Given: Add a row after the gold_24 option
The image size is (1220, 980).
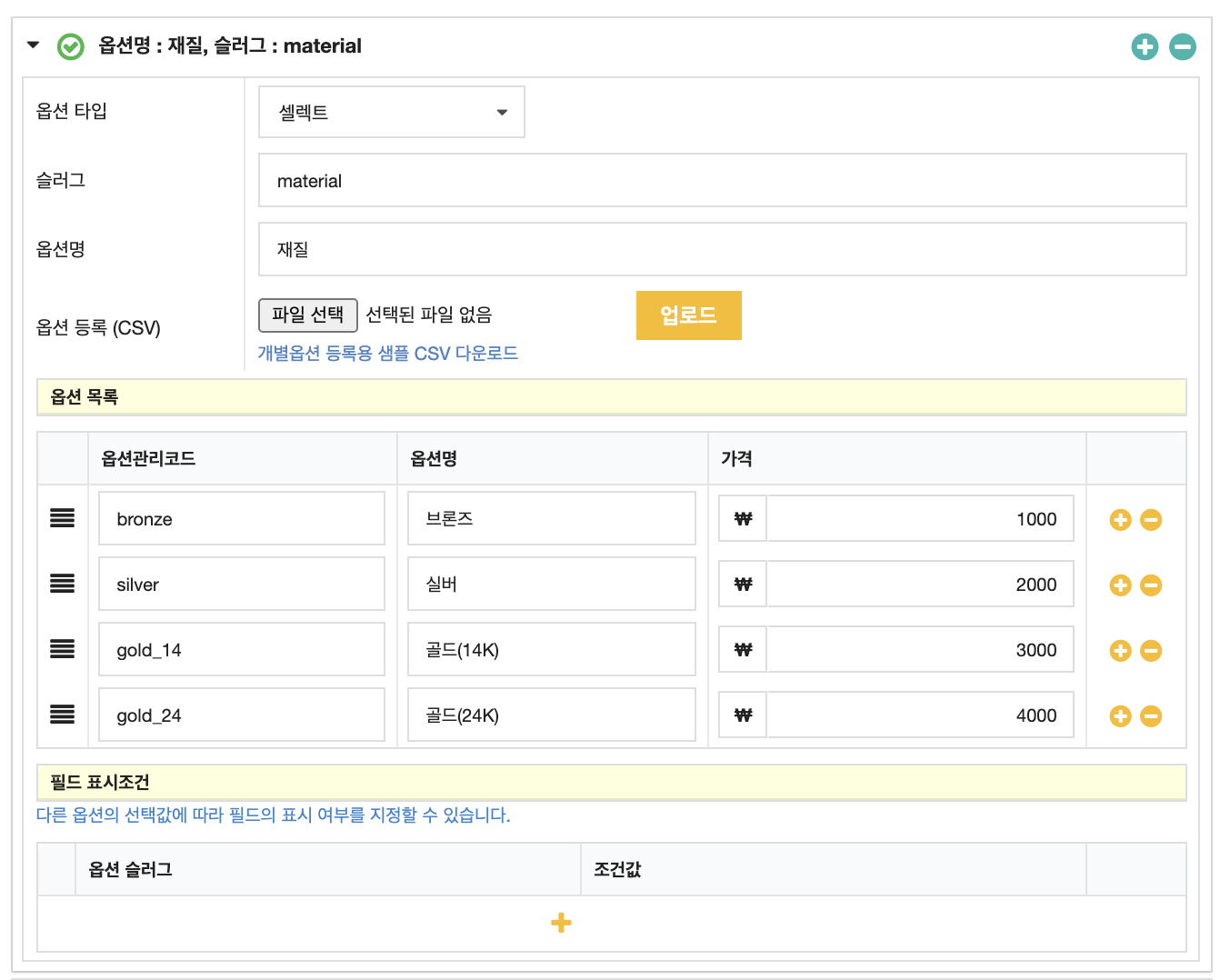Looking at the screenshot, I should 1120,716.
